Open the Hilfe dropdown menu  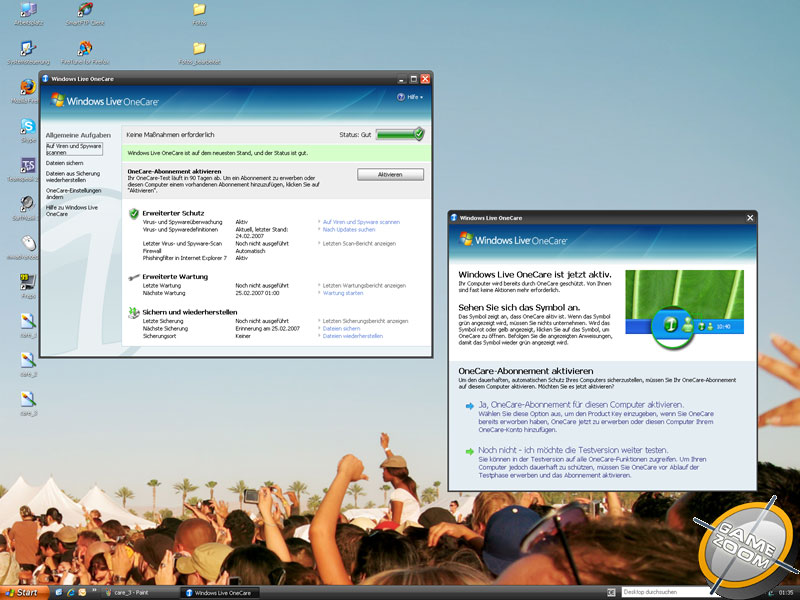click(x=410, y=97)
